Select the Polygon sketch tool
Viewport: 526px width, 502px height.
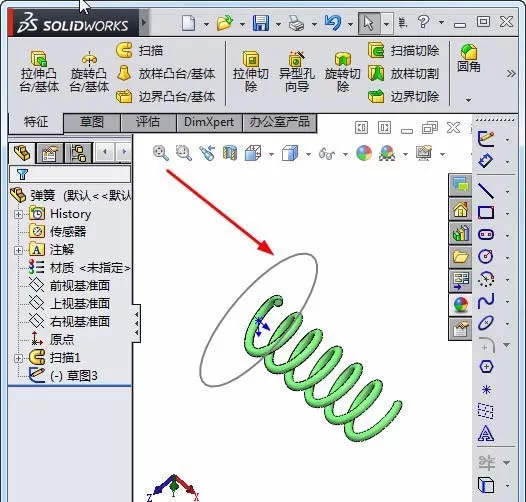[x=486, y=366]
